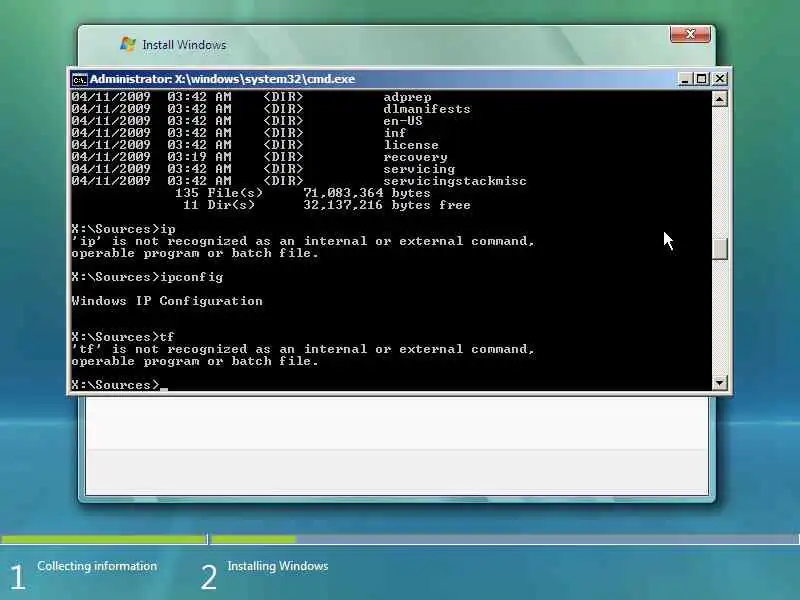The image size is (800, 600).
Task: Click the Install Windows title text
Action: pos(184,45)
